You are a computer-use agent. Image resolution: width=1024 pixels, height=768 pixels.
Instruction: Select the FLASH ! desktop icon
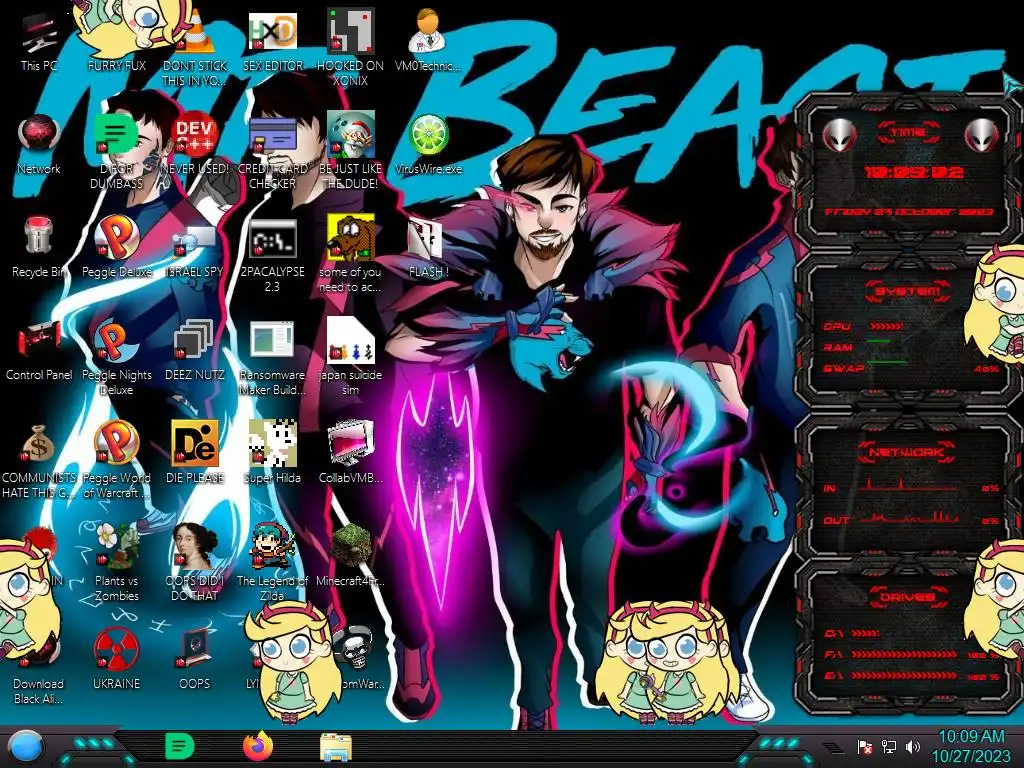pyautogui.click(x=428, y=247)
